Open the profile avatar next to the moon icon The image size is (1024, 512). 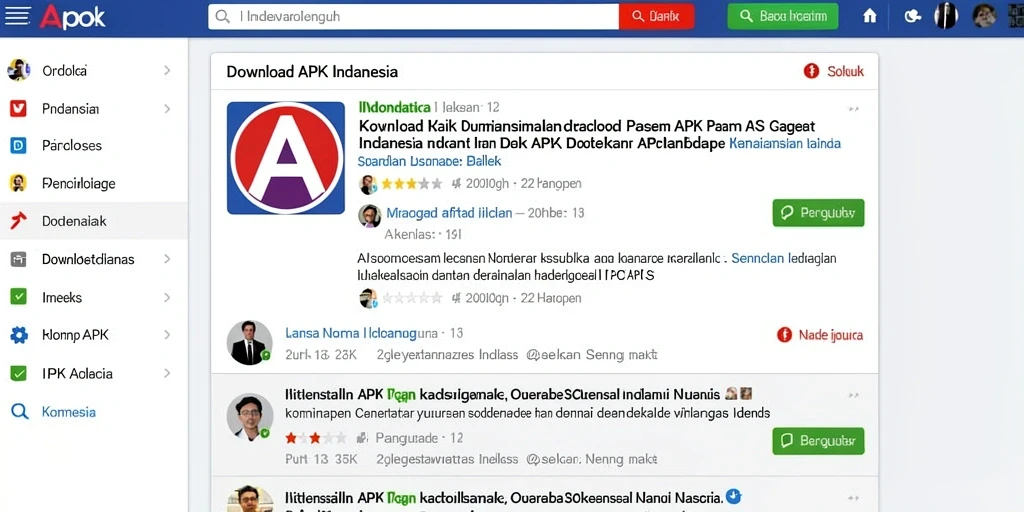click(946, 16)
